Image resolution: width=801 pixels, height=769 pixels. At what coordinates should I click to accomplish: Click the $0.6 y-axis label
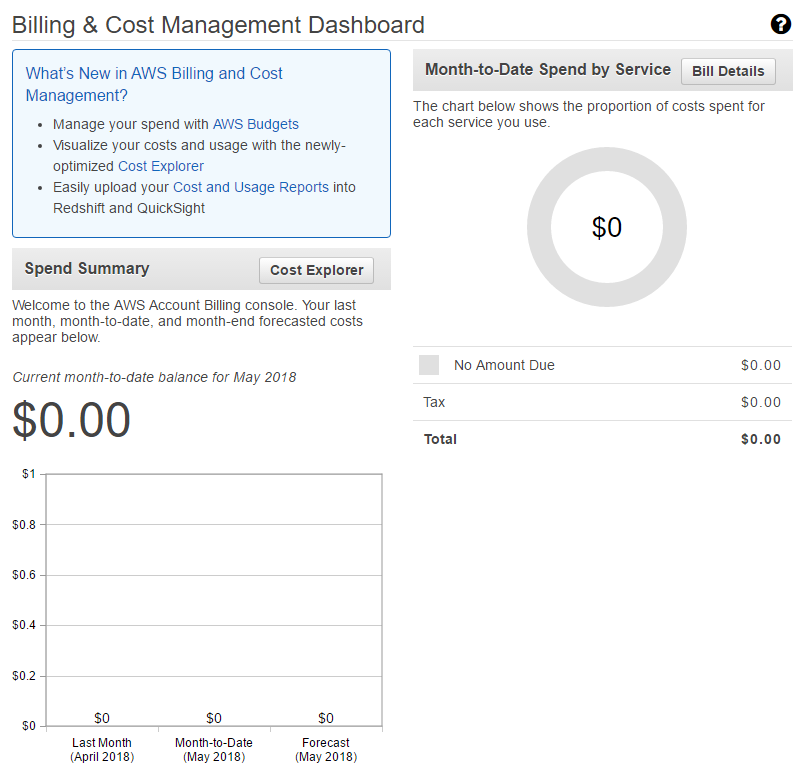[24, 575]
